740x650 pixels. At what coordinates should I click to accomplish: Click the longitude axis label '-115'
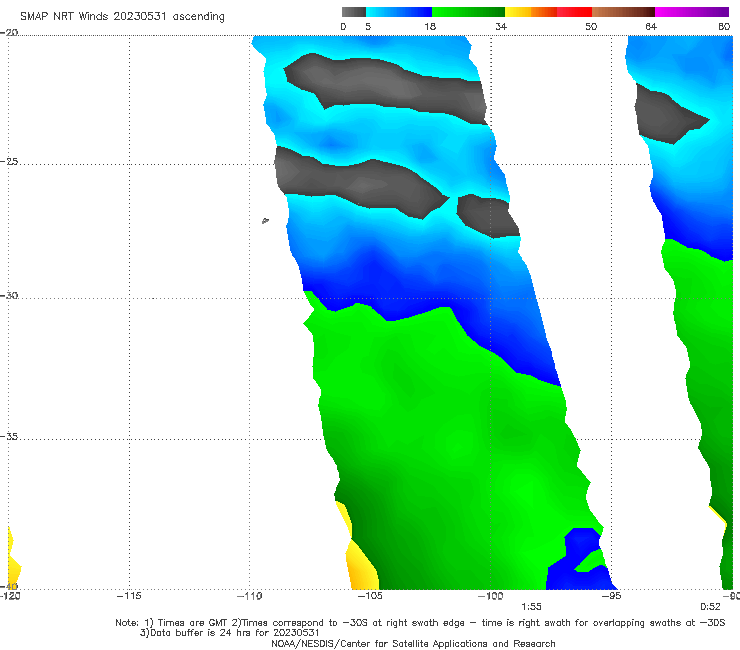pyautogui.click(x=129, y=596)
